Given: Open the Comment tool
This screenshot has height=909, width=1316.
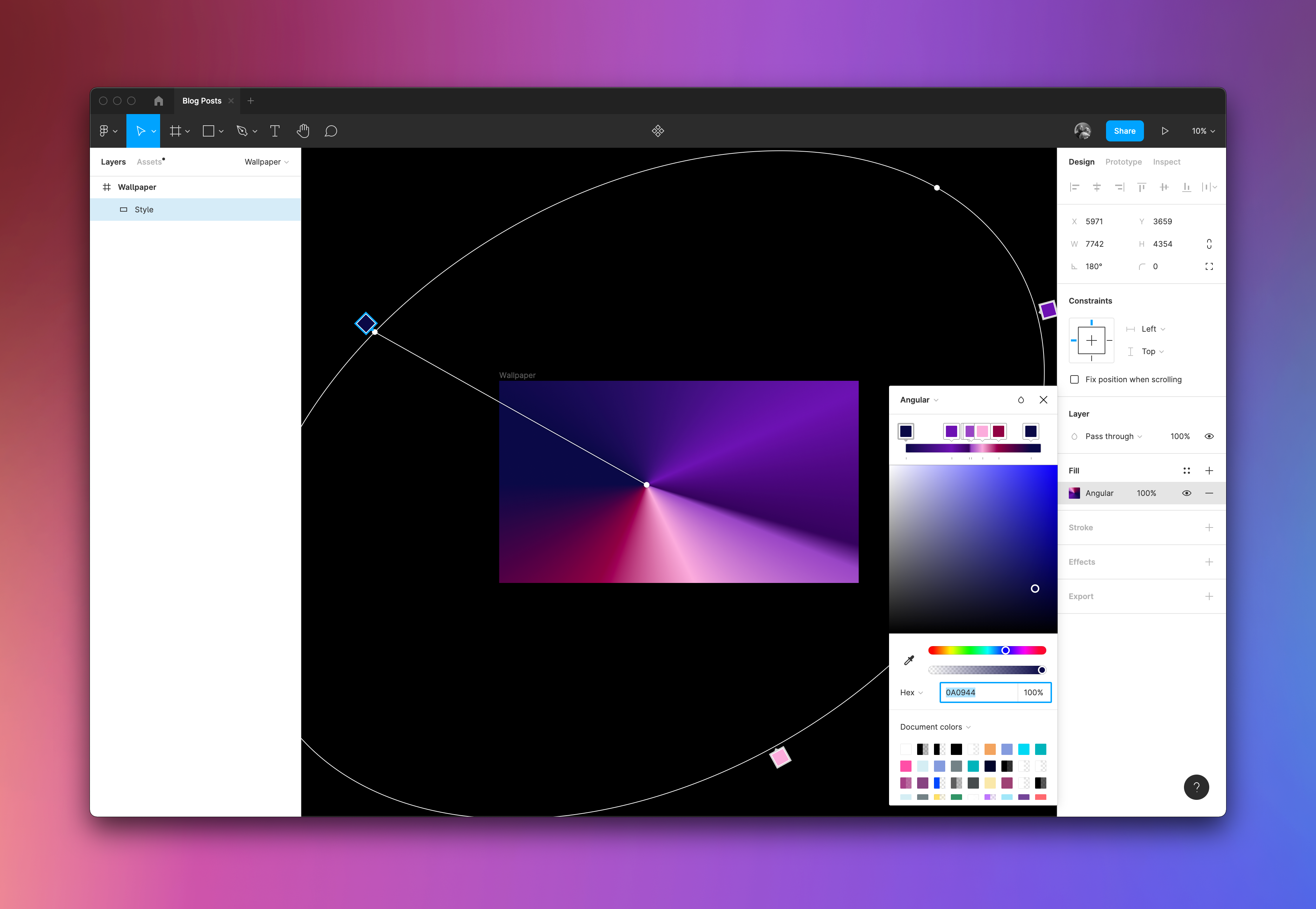Looking at the screenshot, I should pos(330,131).
